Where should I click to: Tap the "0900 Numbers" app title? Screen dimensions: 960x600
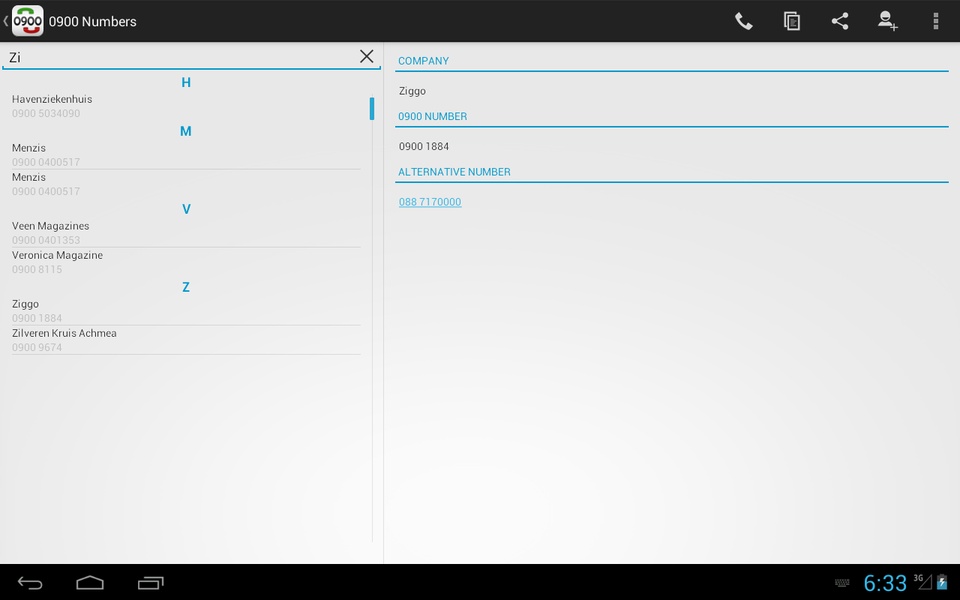[x=92, y=21]
